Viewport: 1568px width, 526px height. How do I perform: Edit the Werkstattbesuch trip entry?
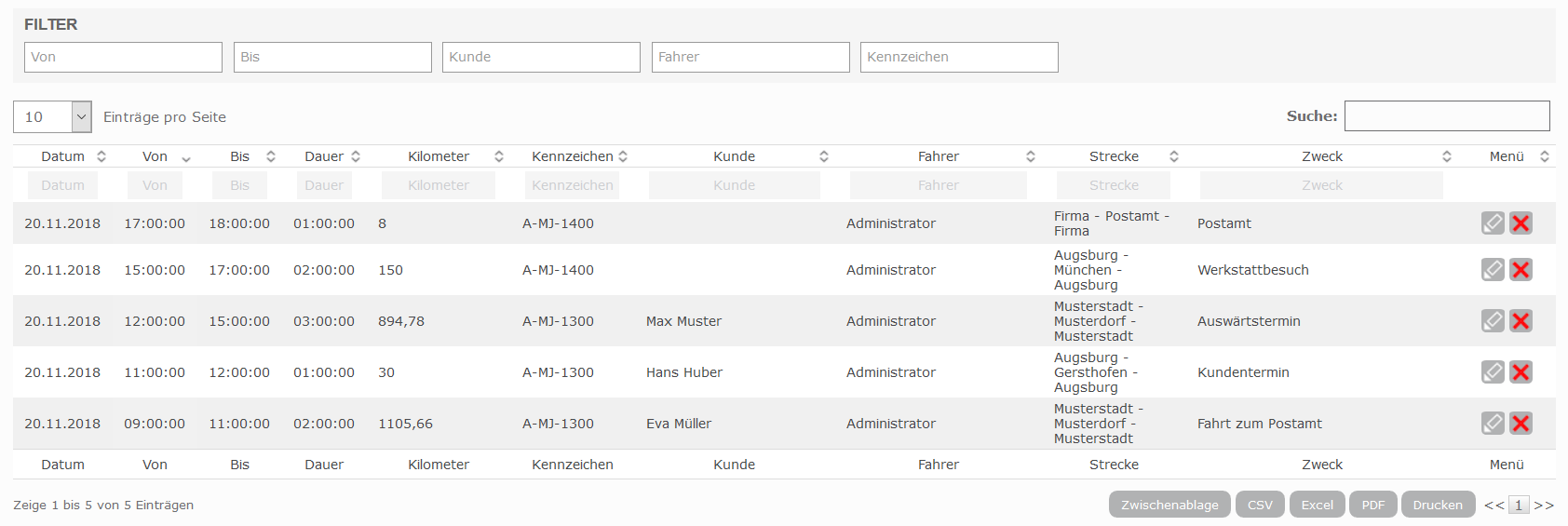click(x=1493, y=270)
